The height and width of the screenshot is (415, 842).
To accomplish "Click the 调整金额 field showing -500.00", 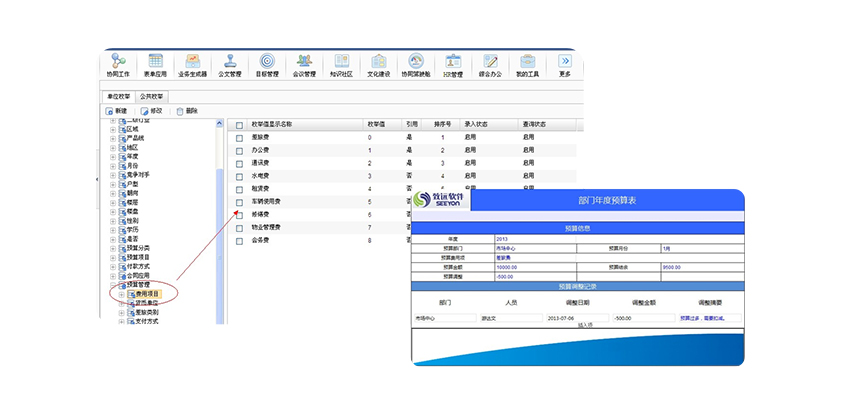I will [644, 318].
